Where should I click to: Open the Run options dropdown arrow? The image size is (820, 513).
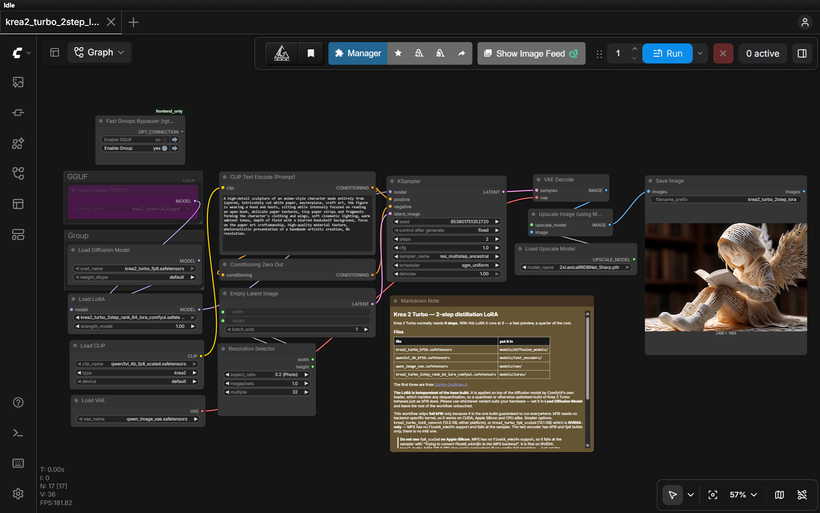700,53
